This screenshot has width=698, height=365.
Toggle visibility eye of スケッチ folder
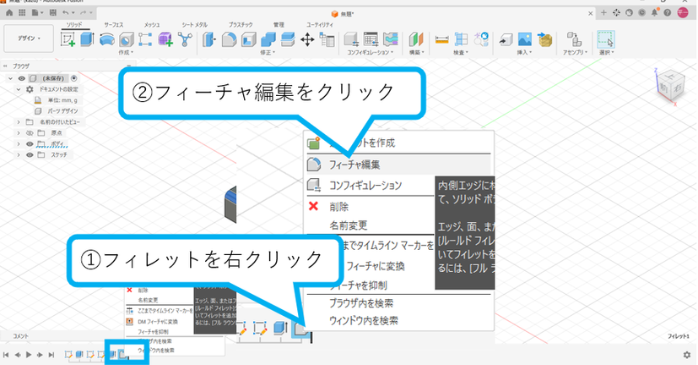pyautogui.click(x=30, y=155)
